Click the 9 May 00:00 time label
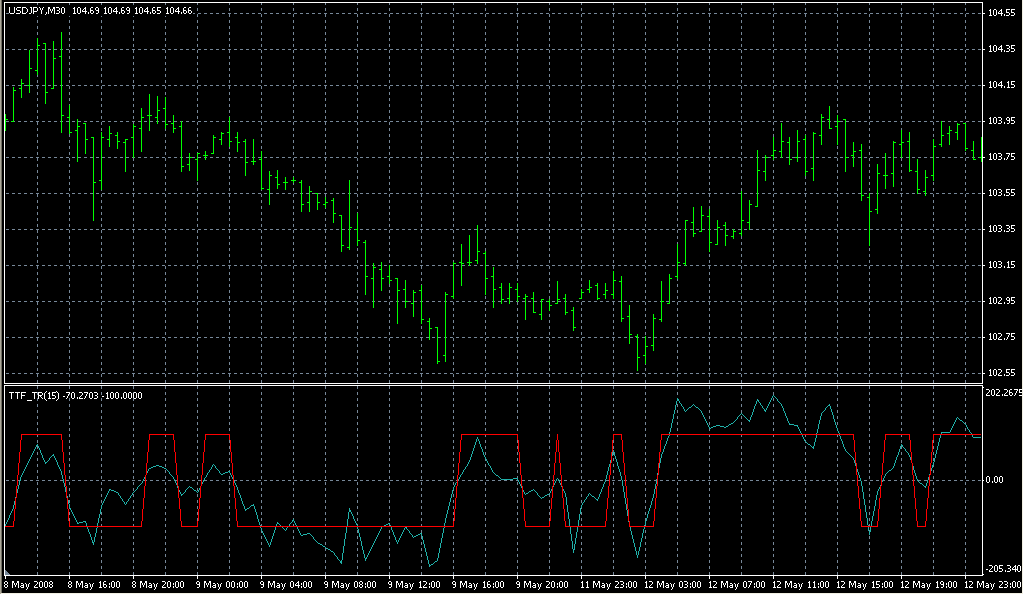The width and height of the screenshot is (1024, 594). [223, 584]
